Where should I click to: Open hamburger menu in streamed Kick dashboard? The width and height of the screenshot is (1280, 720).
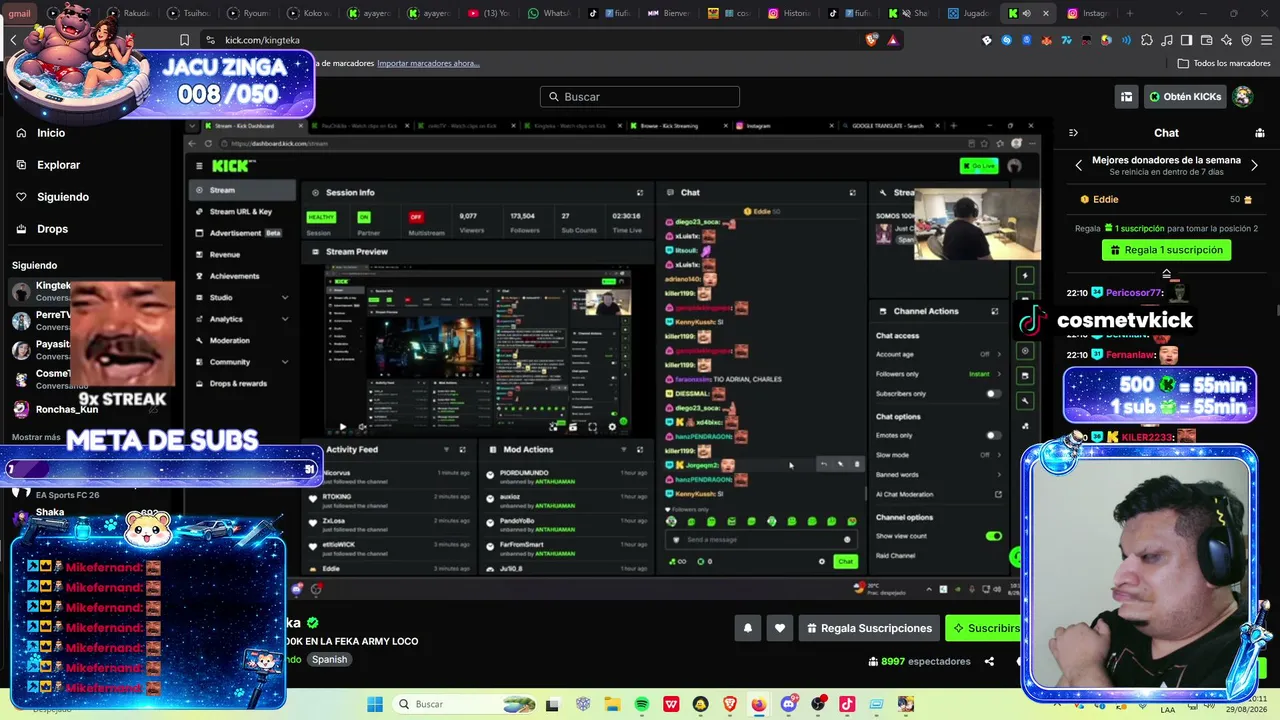click(199, 166)
